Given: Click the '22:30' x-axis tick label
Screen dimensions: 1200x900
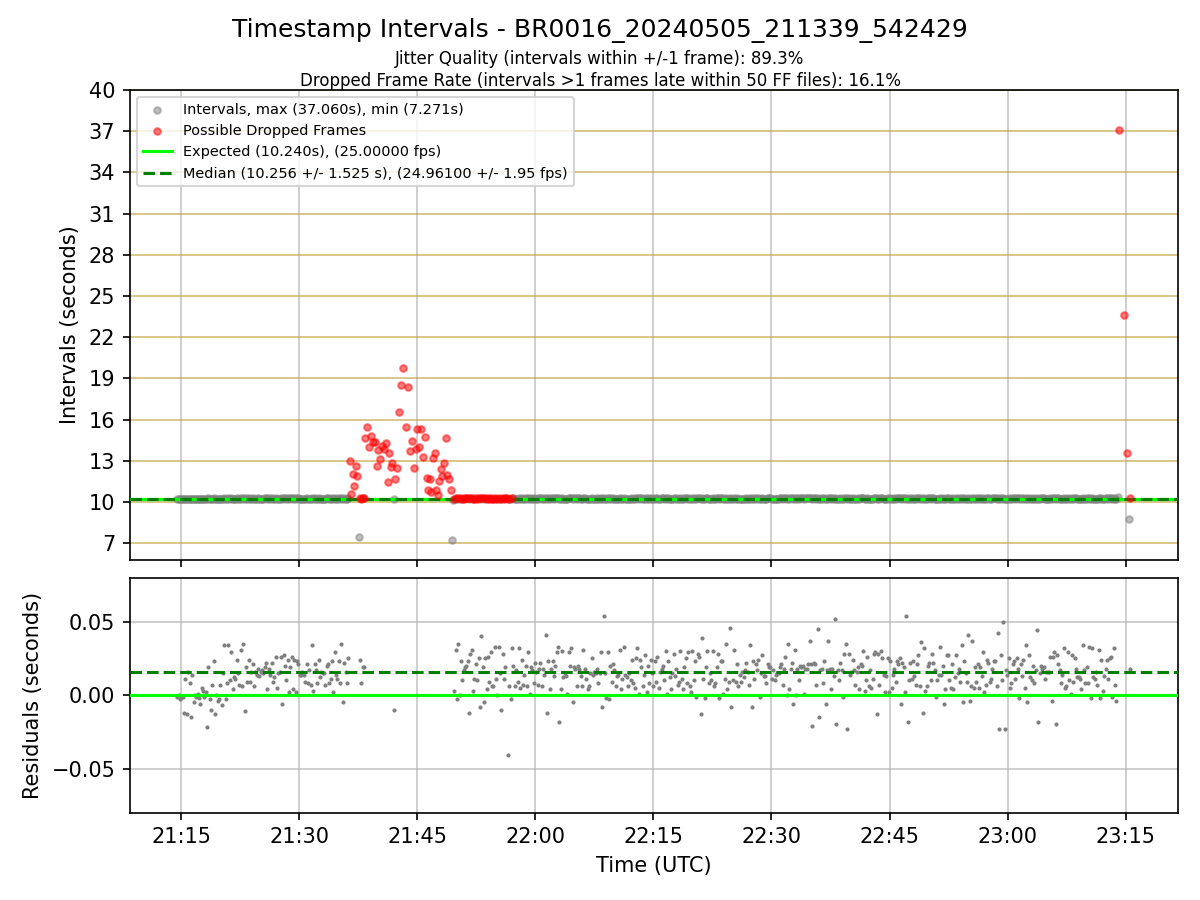Looking at the screenshot, I should click(x=771, y=836).
